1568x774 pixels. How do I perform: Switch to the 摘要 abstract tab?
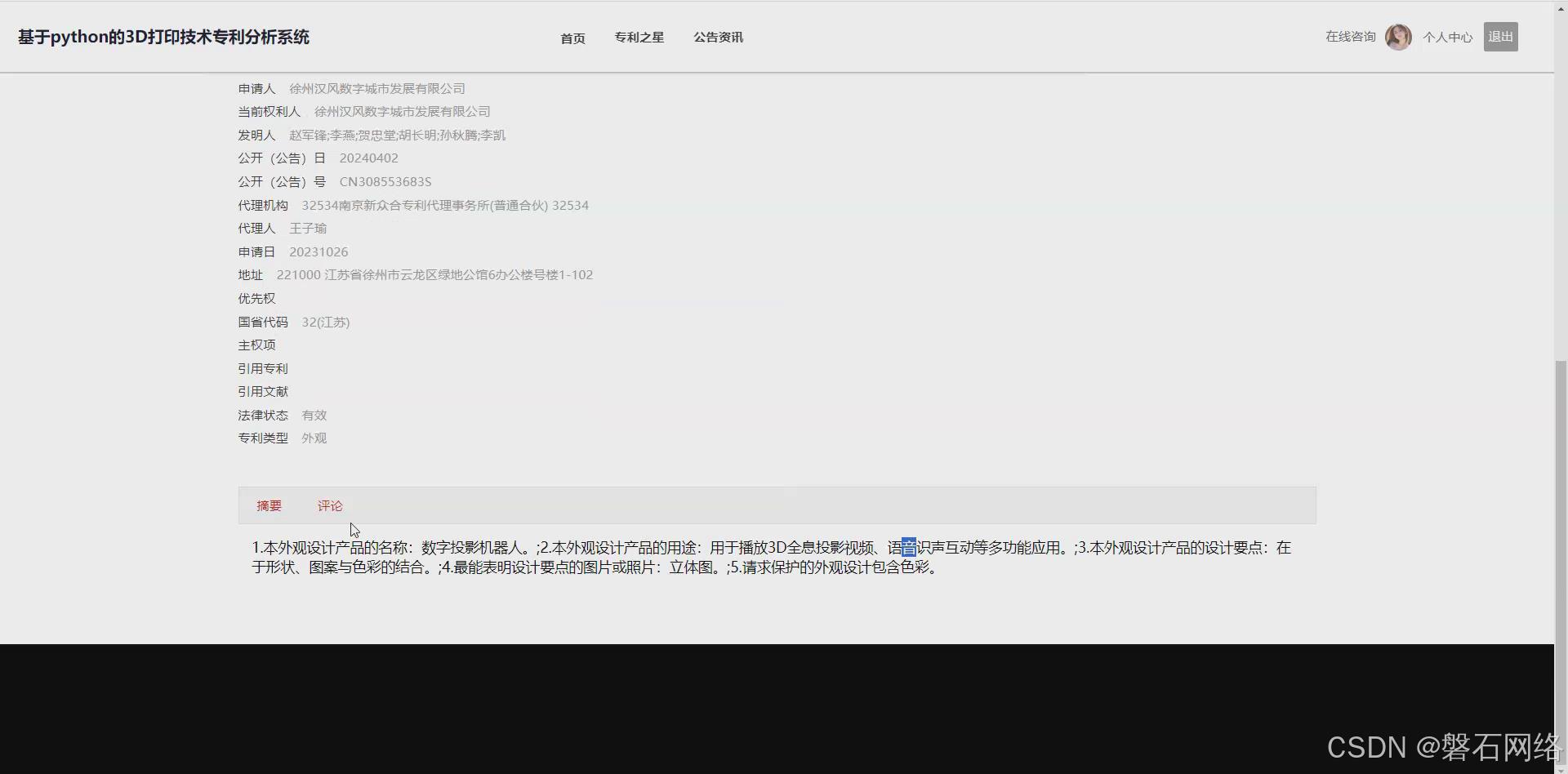pyautogui.click(x=269, y=505)
